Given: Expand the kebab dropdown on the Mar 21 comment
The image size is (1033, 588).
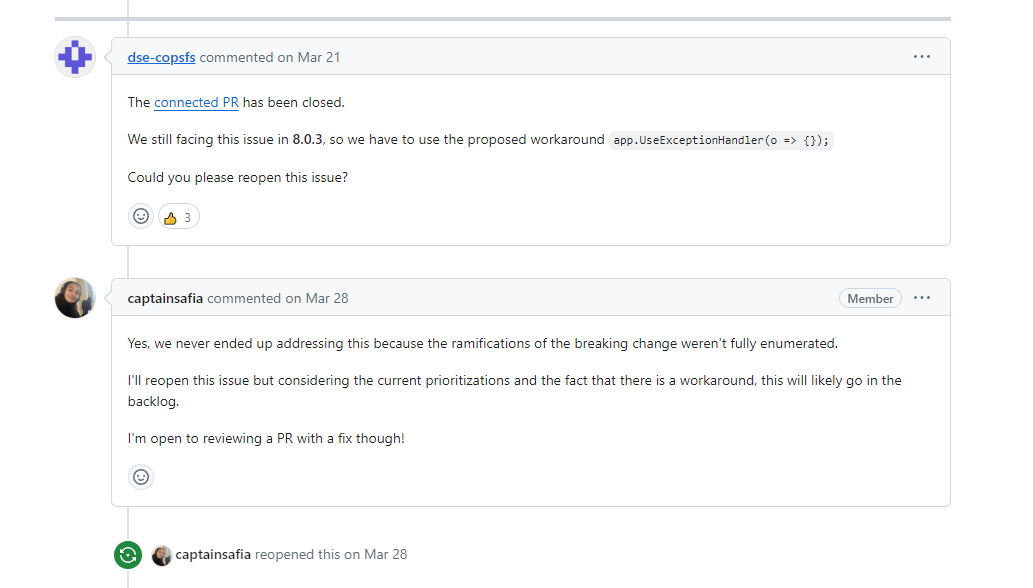Looking at the screenshot, I should 921,56.
